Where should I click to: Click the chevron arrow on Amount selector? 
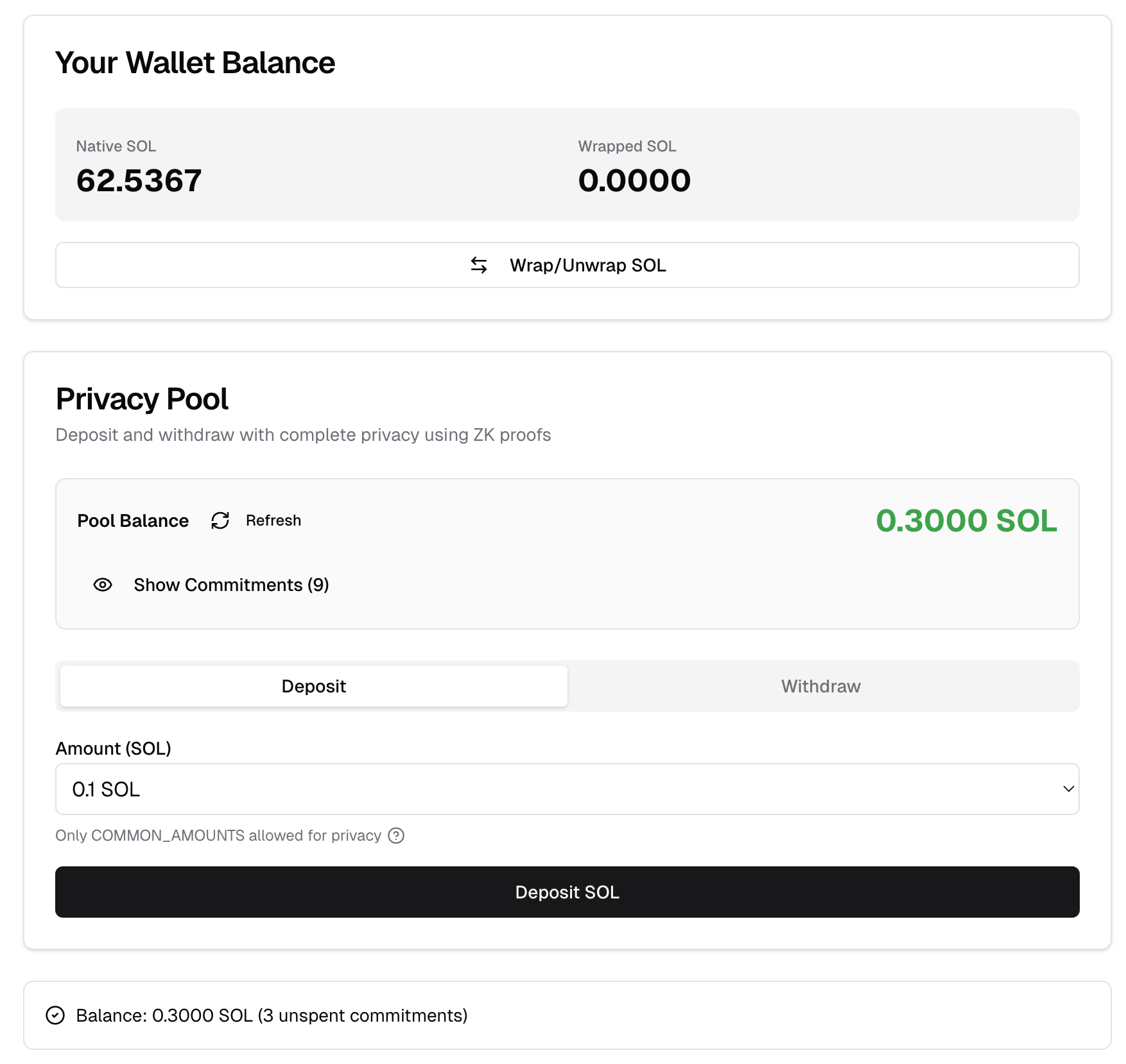[x=1068, y=789]
